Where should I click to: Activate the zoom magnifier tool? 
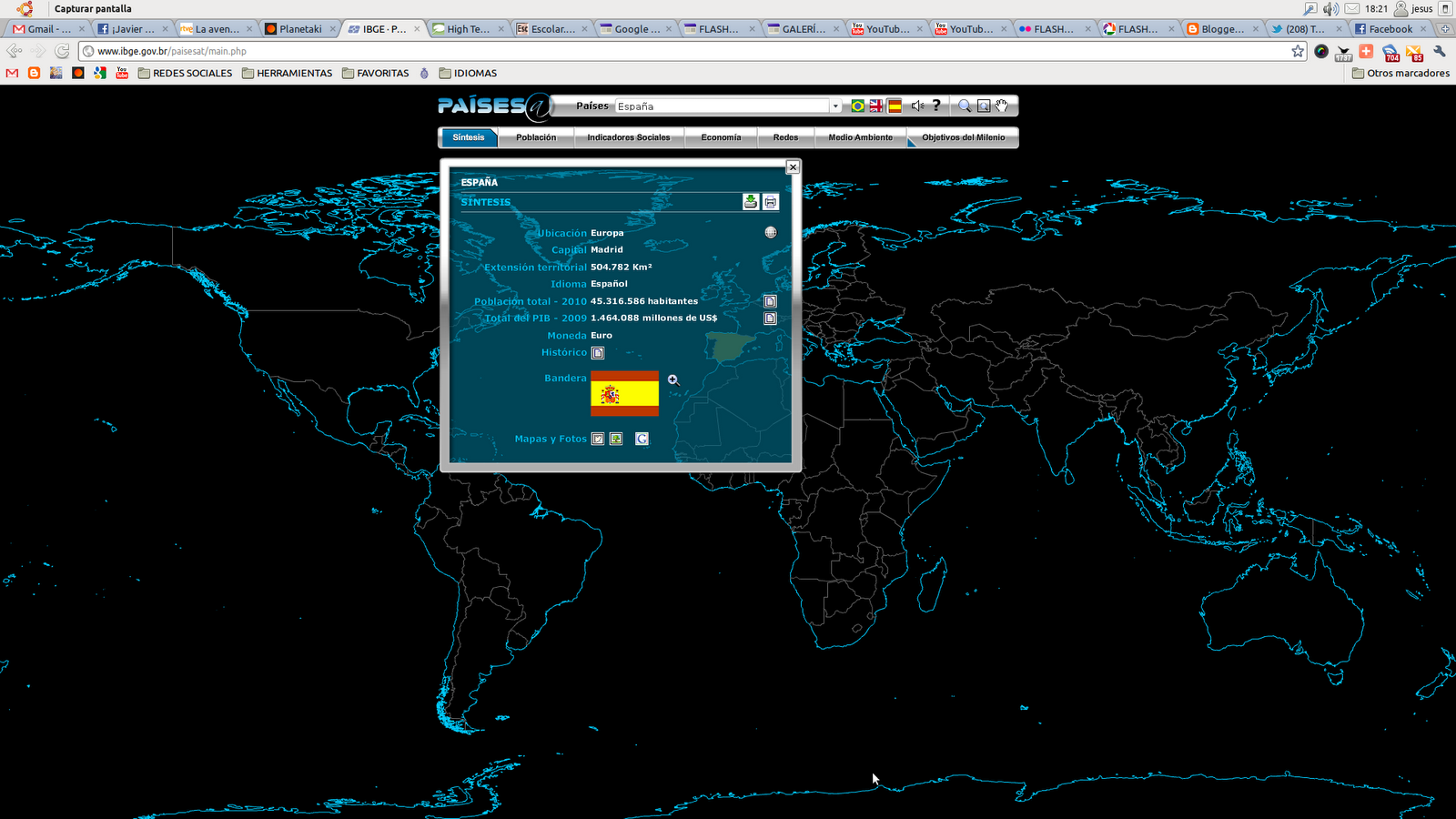click(966, 106)
